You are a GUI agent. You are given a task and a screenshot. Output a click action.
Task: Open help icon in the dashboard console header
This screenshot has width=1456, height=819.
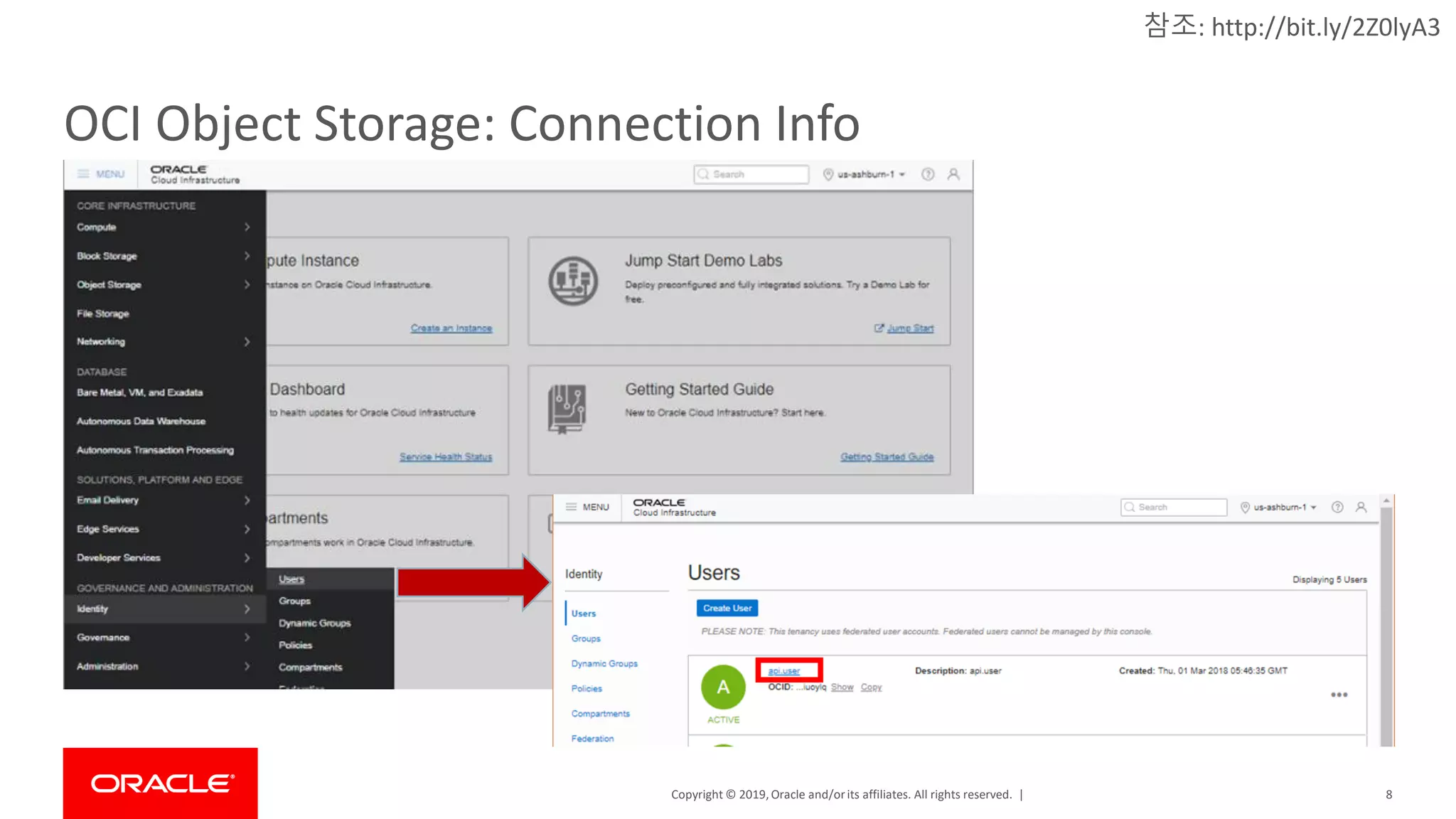(928, 174)
